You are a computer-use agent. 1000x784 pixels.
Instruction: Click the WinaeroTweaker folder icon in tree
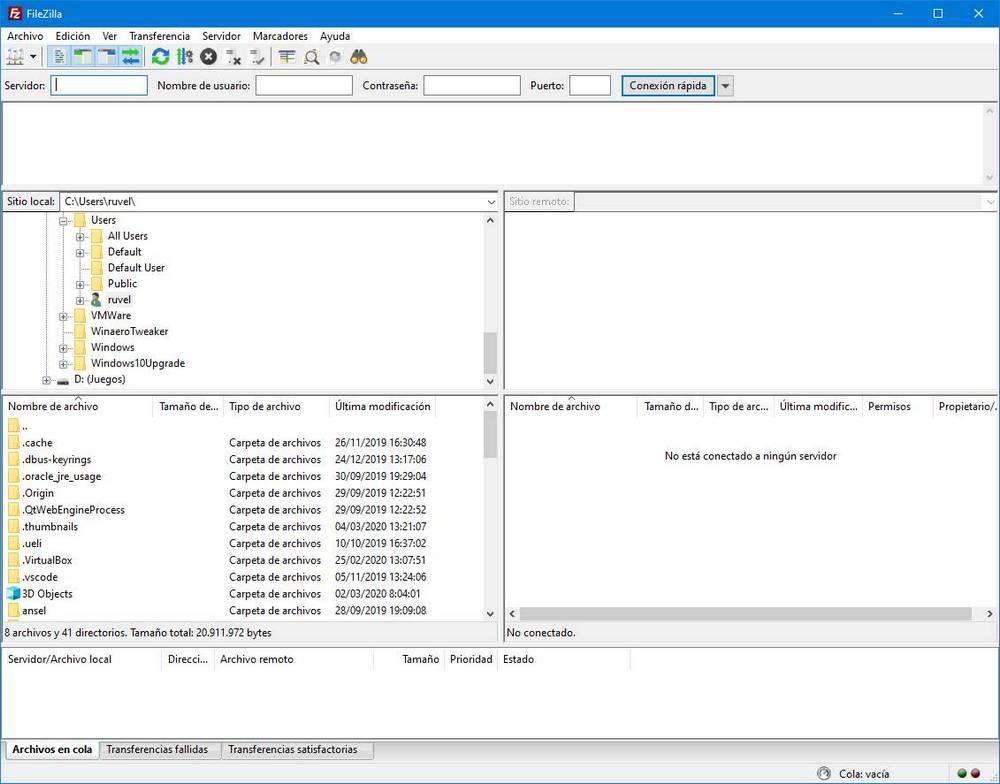pos(80,332)
